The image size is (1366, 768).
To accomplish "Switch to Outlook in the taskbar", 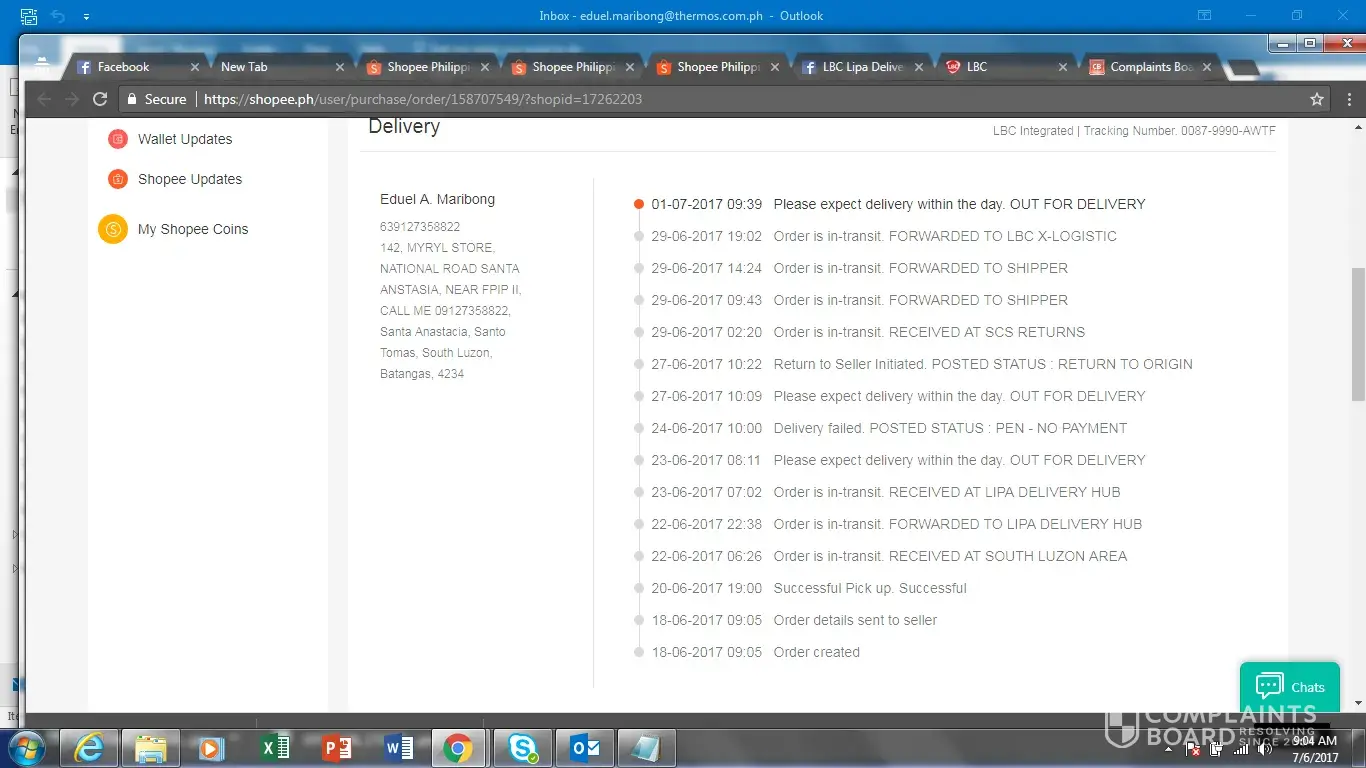I will click(x=584, y=748).
